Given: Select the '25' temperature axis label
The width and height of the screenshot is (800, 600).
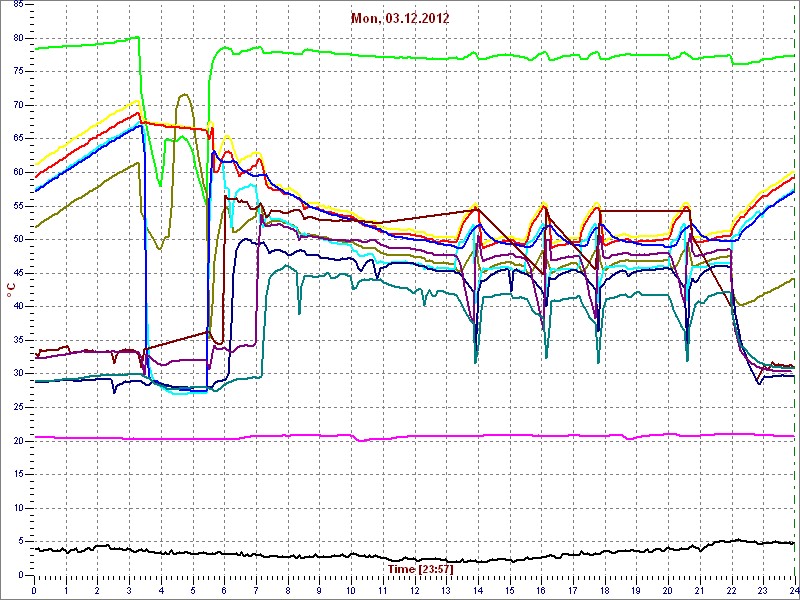Looking at the screenshot, I should pos(17,407).
